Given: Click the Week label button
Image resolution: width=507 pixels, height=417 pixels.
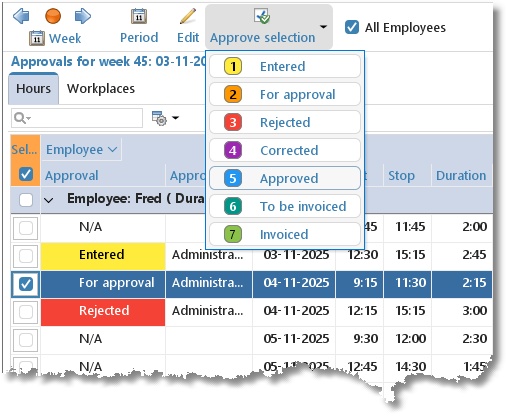Looking at the screenshot, I should pos(65,38).
